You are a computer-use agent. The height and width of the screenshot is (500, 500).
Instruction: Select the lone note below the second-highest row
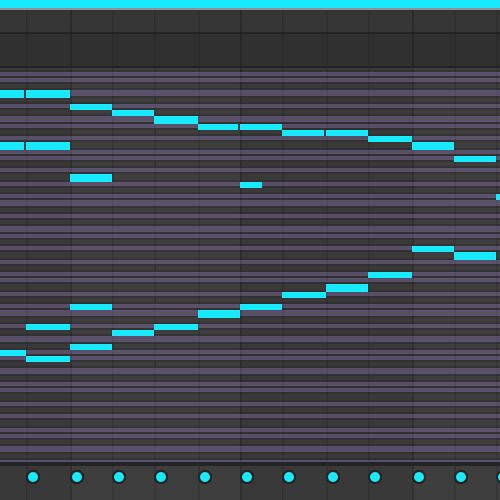coord(91,178)
